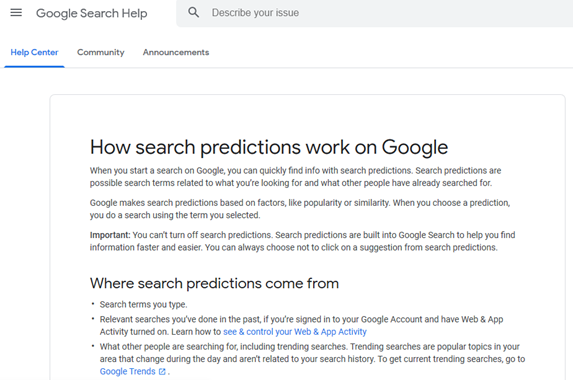
Task: Click the How search predictions work on Google heading
Action: coord(269,147)
